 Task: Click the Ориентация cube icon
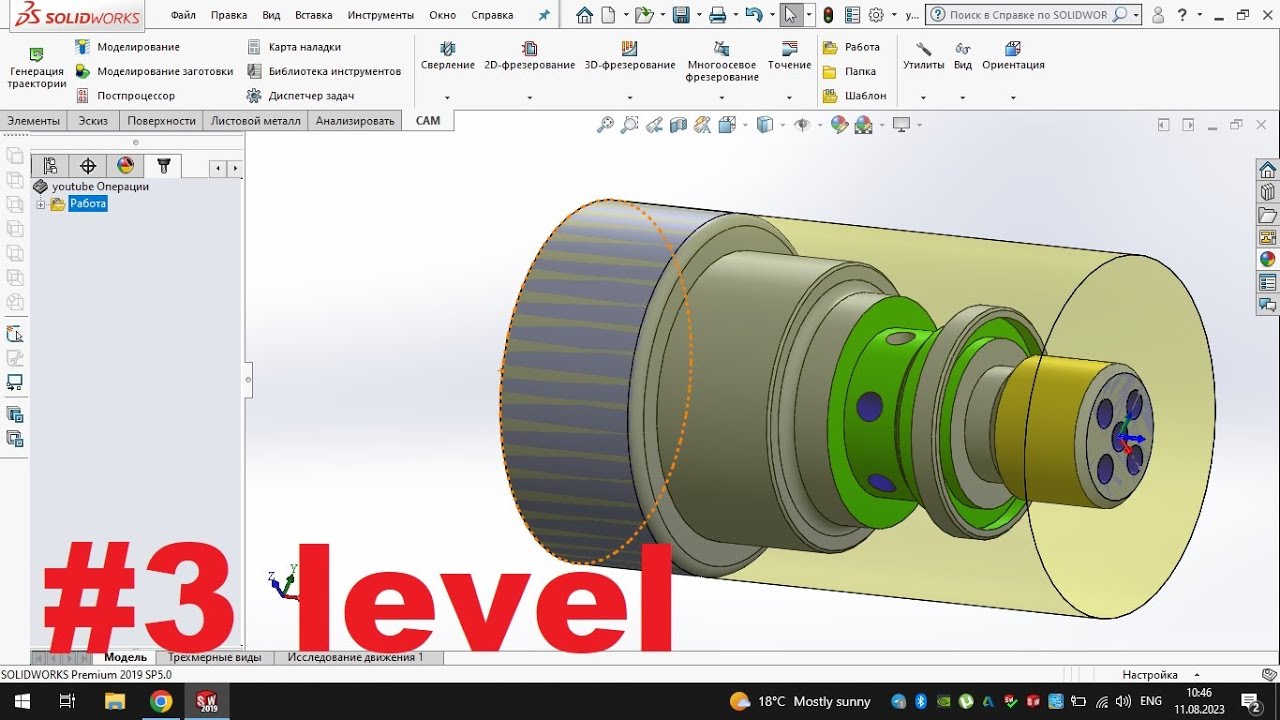tap(1013, 48)
